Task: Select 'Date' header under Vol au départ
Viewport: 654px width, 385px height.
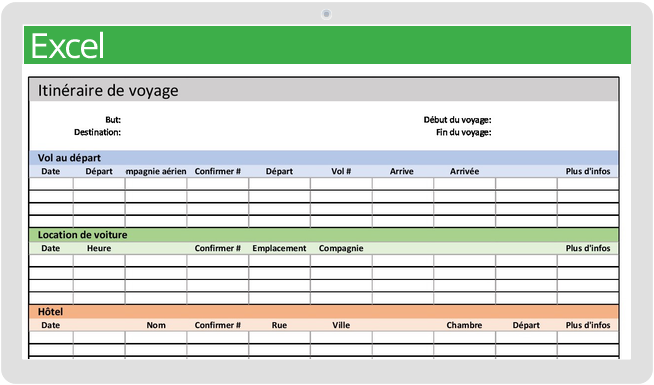Action: [x=50, y=171]
